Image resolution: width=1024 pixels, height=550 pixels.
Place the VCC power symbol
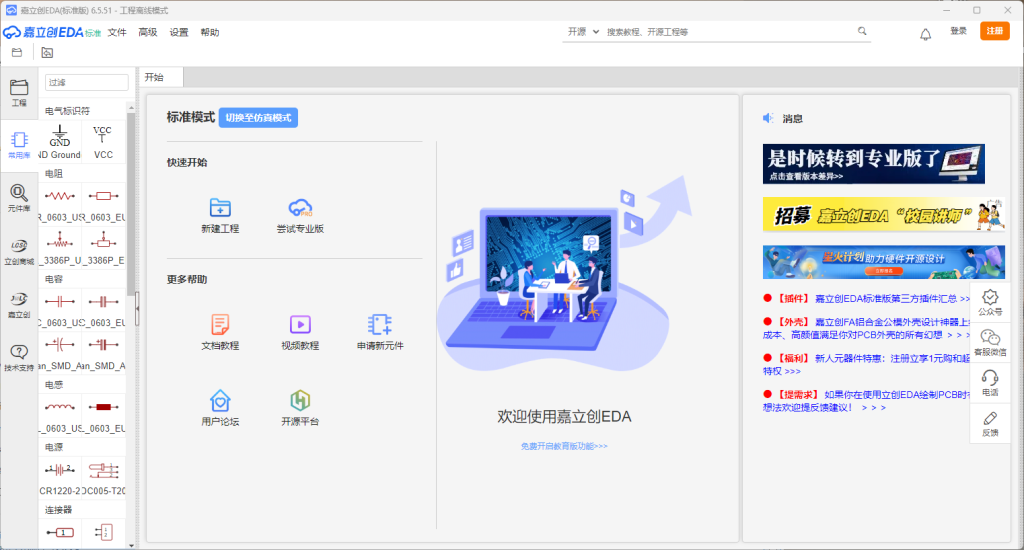(103, 142)
